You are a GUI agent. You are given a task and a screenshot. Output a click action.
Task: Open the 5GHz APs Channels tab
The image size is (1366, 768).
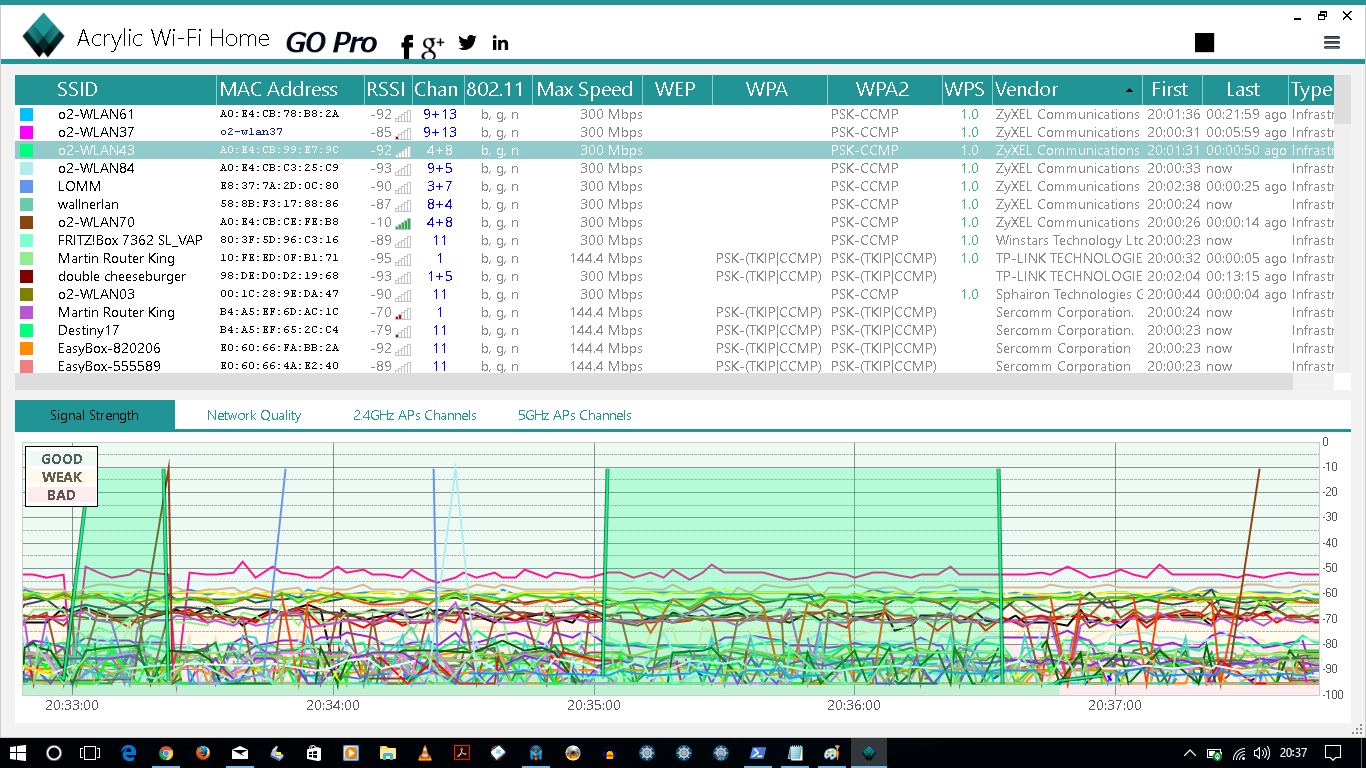[x=575, y=415]
